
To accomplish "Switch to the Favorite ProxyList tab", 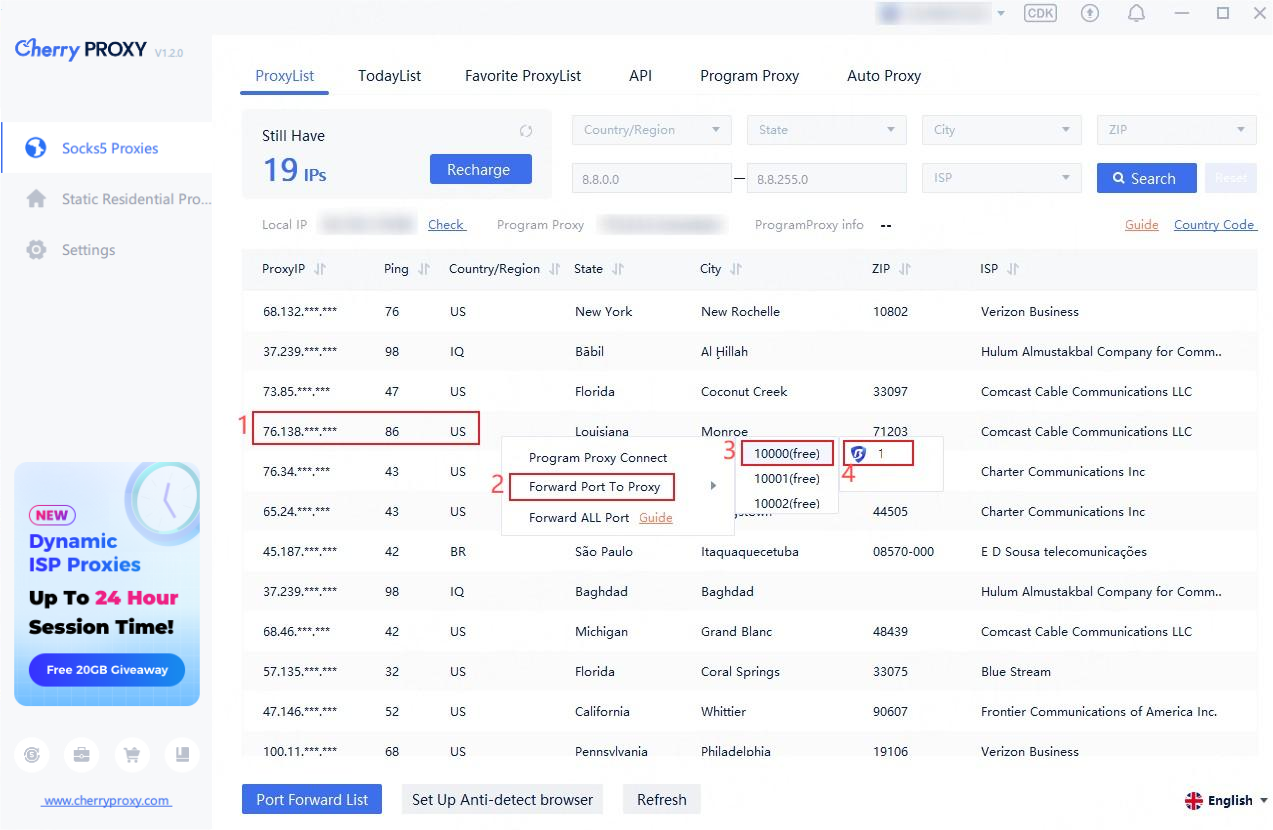I will [x=523, y=76].
